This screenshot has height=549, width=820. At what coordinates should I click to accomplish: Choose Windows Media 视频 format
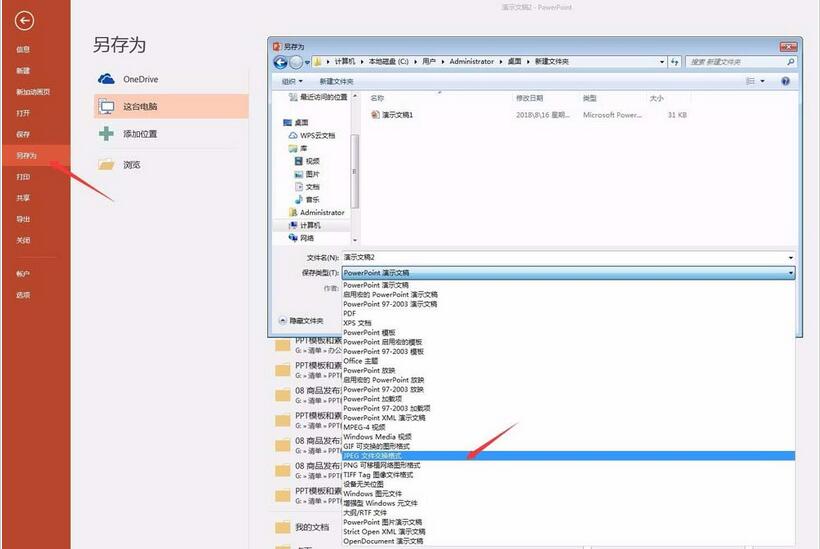click(x=377, y=437)
